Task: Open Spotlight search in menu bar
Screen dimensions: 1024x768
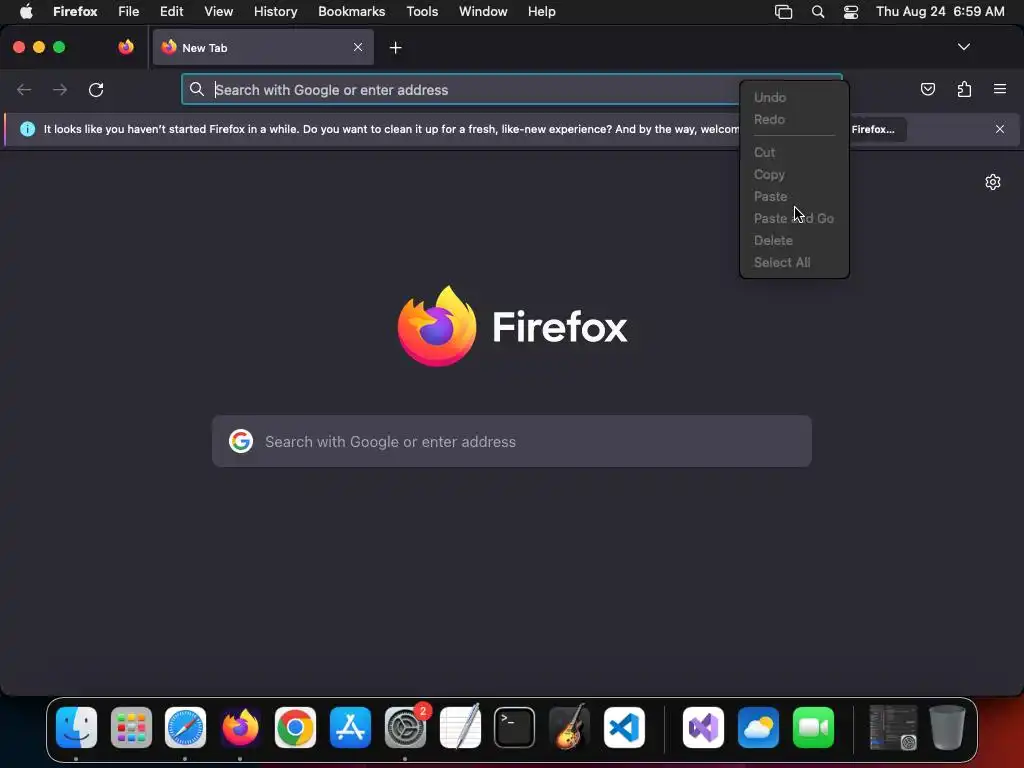Action: [x=818, y=12]
